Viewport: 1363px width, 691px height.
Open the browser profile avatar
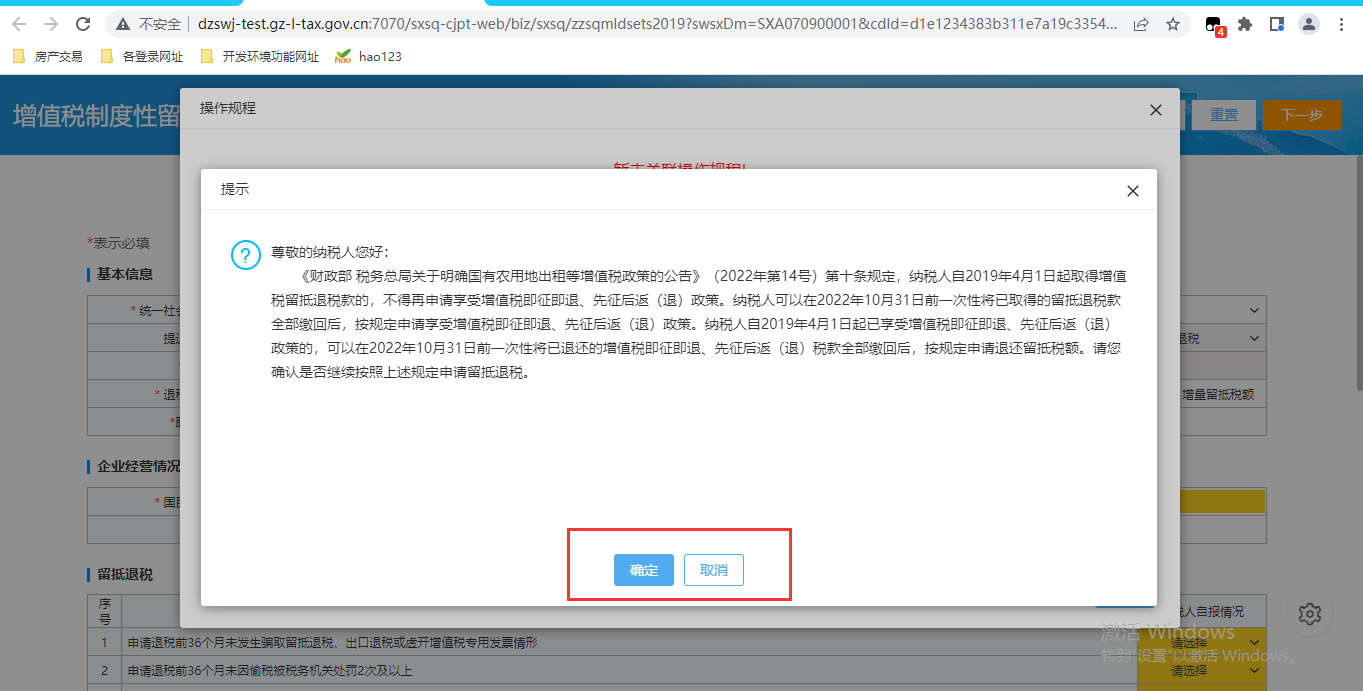1308,25
